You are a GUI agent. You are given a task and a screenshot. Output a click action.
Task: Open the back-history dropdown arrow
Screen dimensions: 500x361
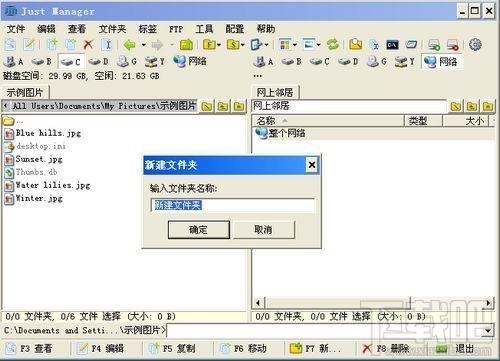pos(144,45)
